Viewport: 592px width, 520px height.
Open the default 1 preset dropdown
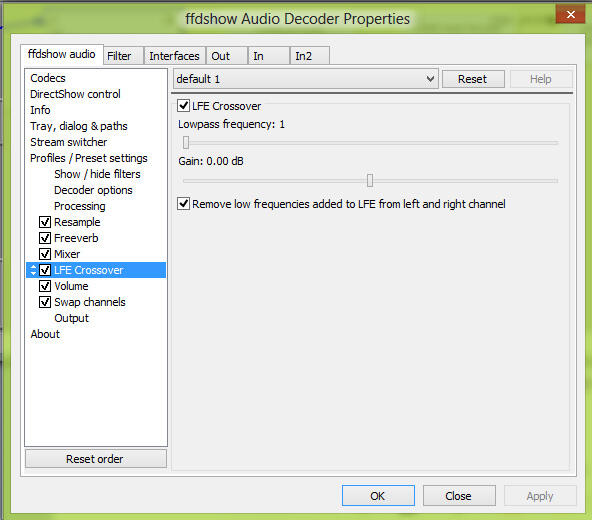pos(305,79)
